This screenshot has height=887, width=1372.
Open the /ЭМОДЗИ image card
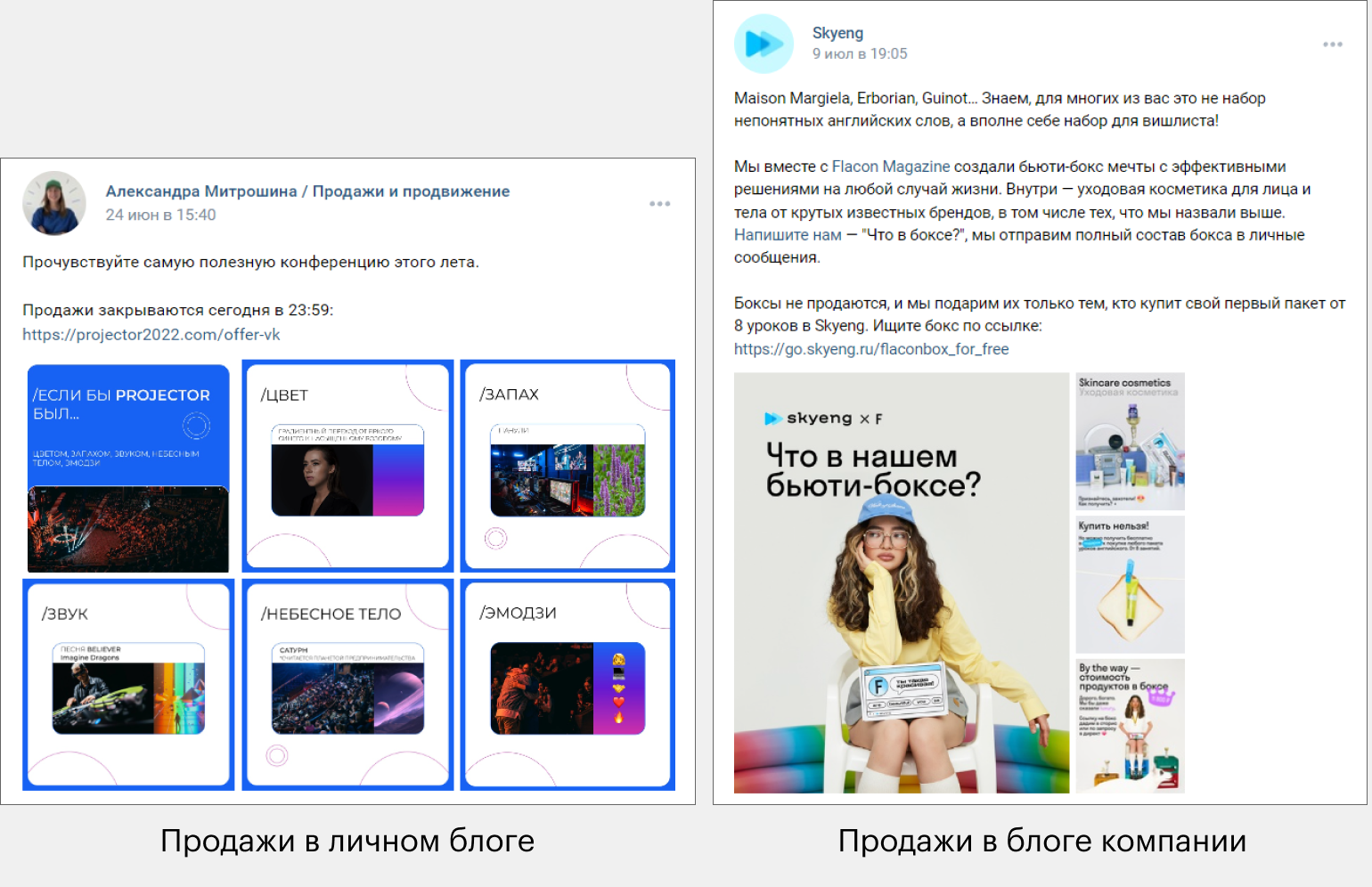point(568,685)
